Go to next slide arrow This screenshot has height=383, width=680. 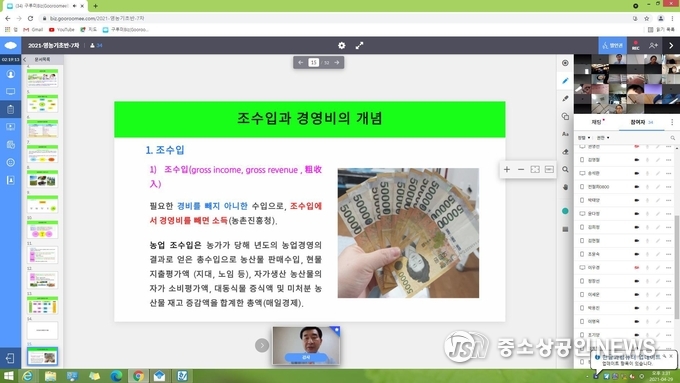click(337, 62)
